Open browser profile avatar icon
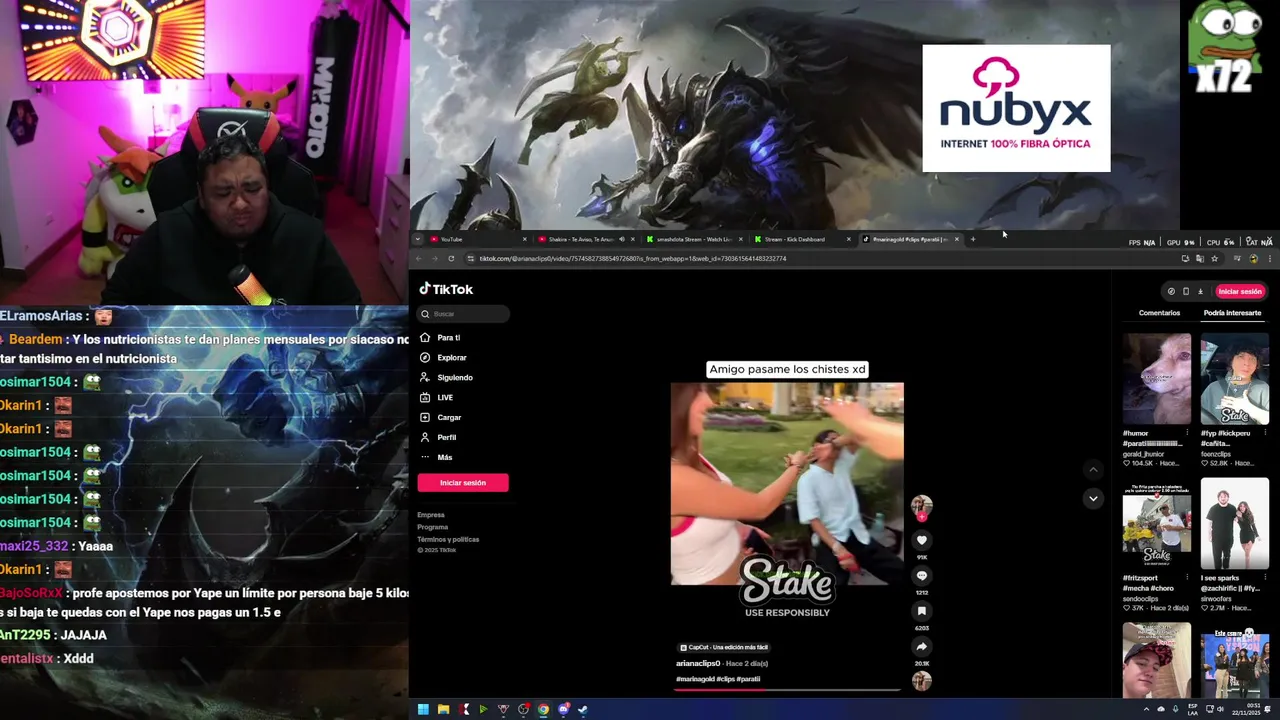The width and height of the screenshot is (1280, 720). coord(1254,259)
